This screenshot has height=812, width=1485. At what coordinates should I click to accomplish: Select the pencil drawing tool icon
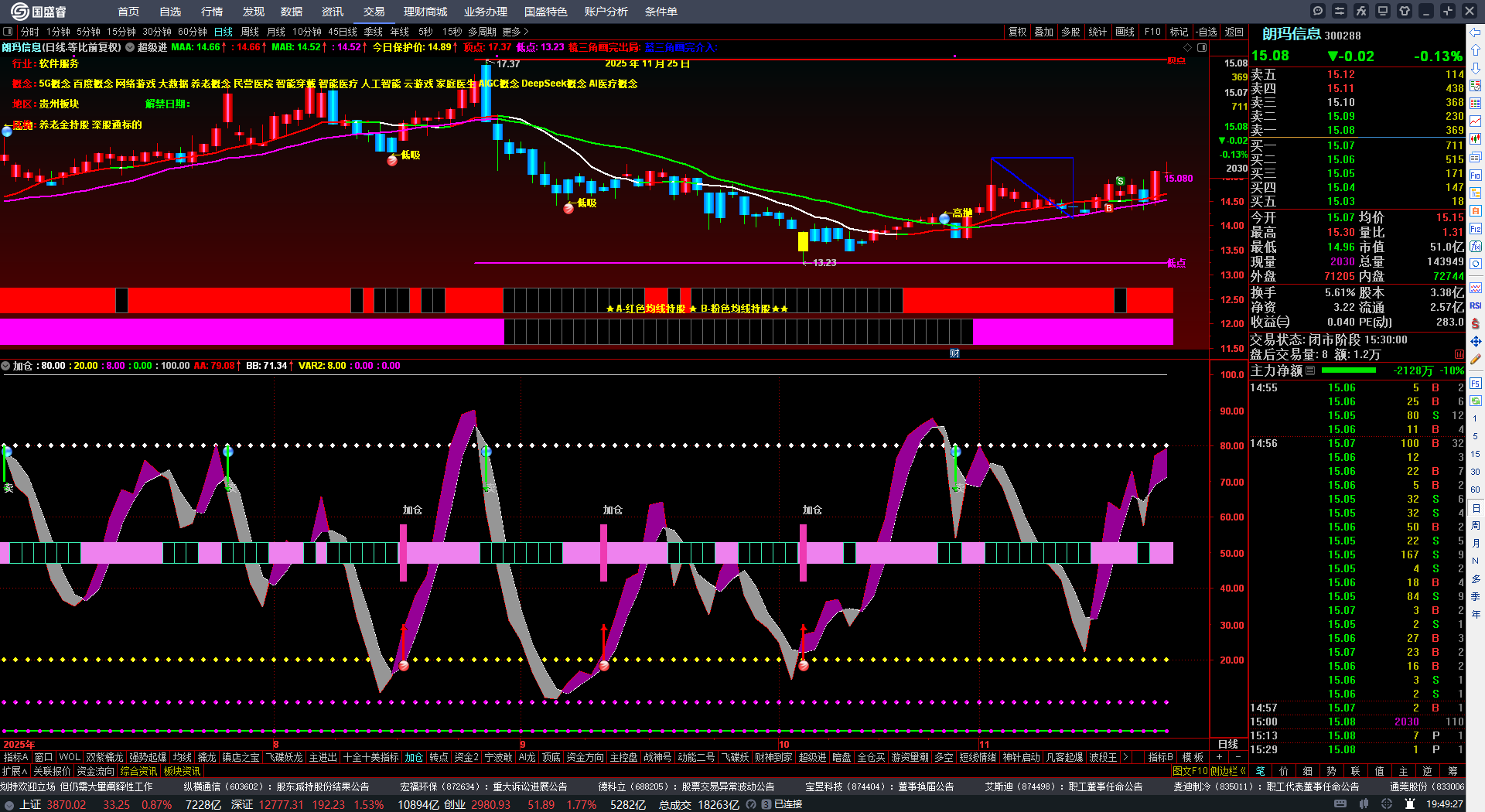pyautogui.click(x=1476, y=360)
